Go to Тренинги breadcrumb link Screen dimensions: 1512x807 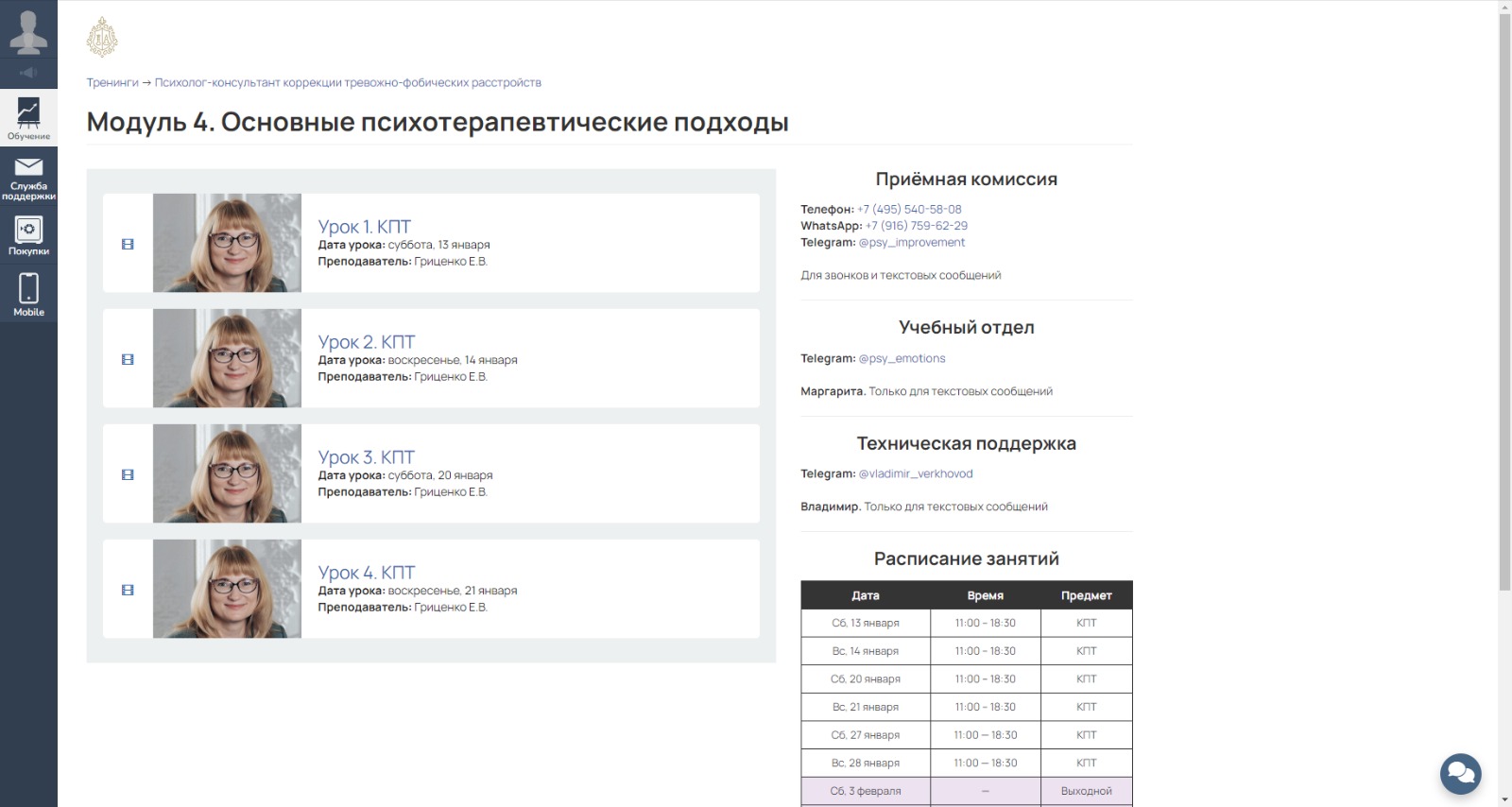pos(112,83)
